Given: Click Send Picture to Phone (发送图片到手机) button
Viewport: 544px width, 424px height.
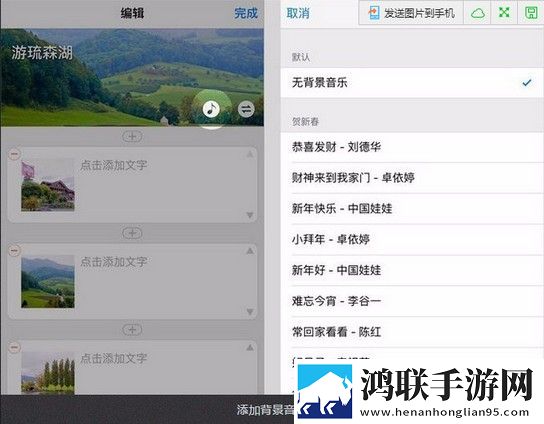Looking at the screenshot, I should coord(411,13).
